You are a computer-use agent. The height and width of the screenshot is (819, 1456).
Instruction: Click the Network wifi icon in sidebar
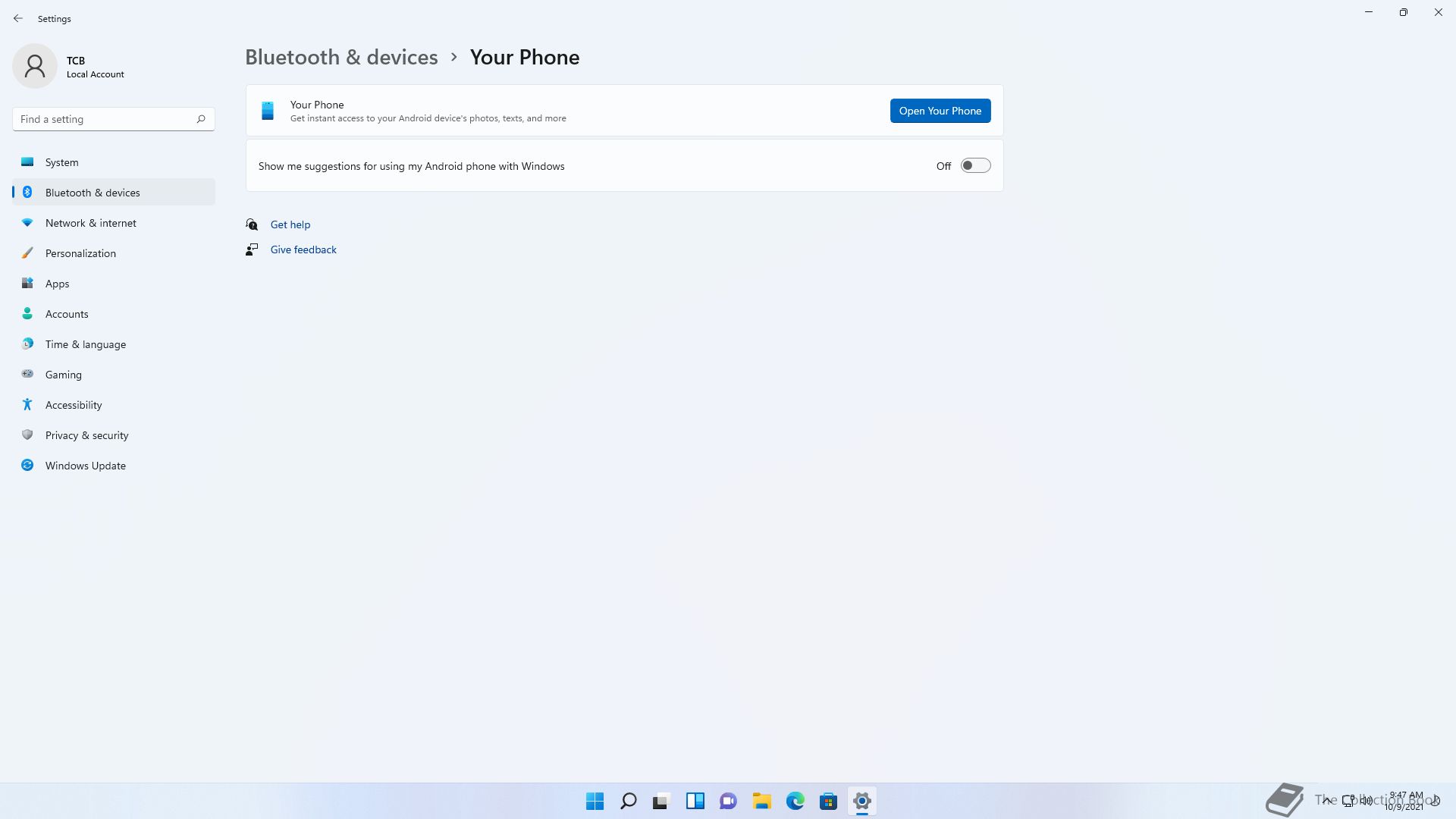27,223
